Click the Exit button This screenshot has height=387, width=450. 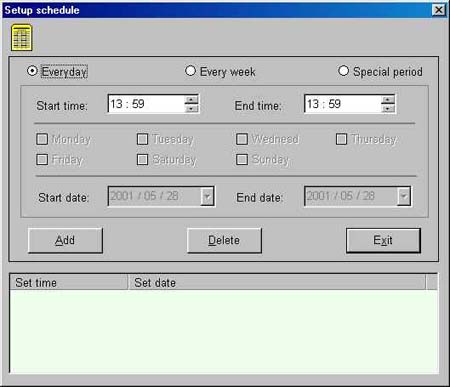pyautogui.click(x=383, y=240)
